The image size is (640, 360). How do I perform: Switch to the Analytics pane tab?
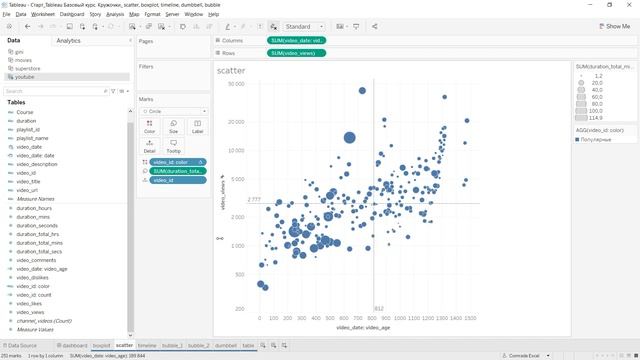pyautogui.click(x=69, y=41)
